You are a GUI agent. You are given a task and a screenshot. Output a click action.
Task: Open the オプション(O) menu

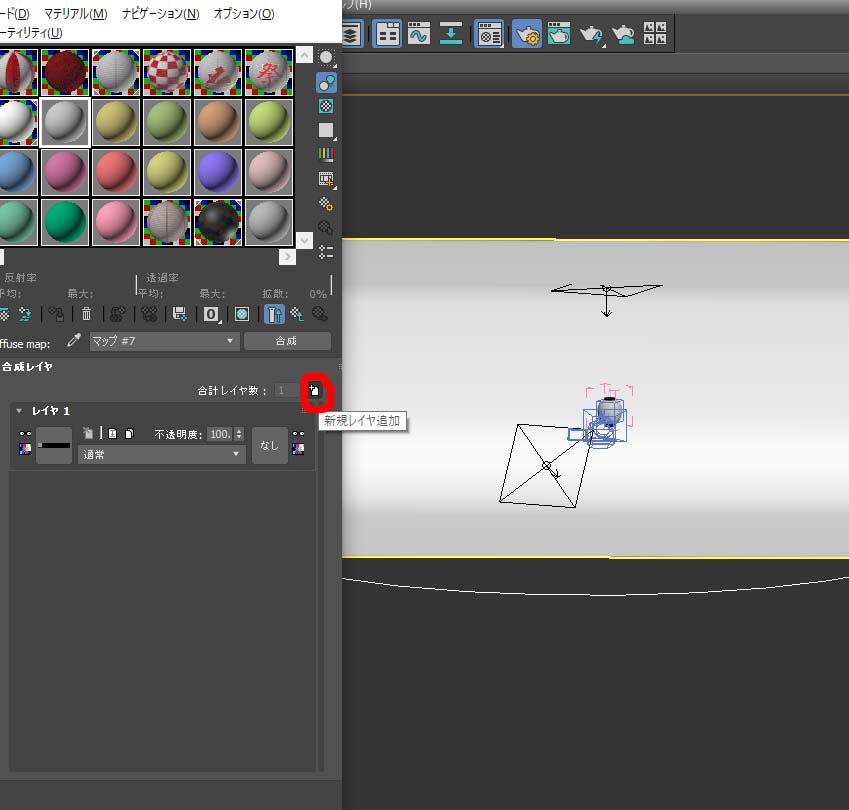point(243,14)
